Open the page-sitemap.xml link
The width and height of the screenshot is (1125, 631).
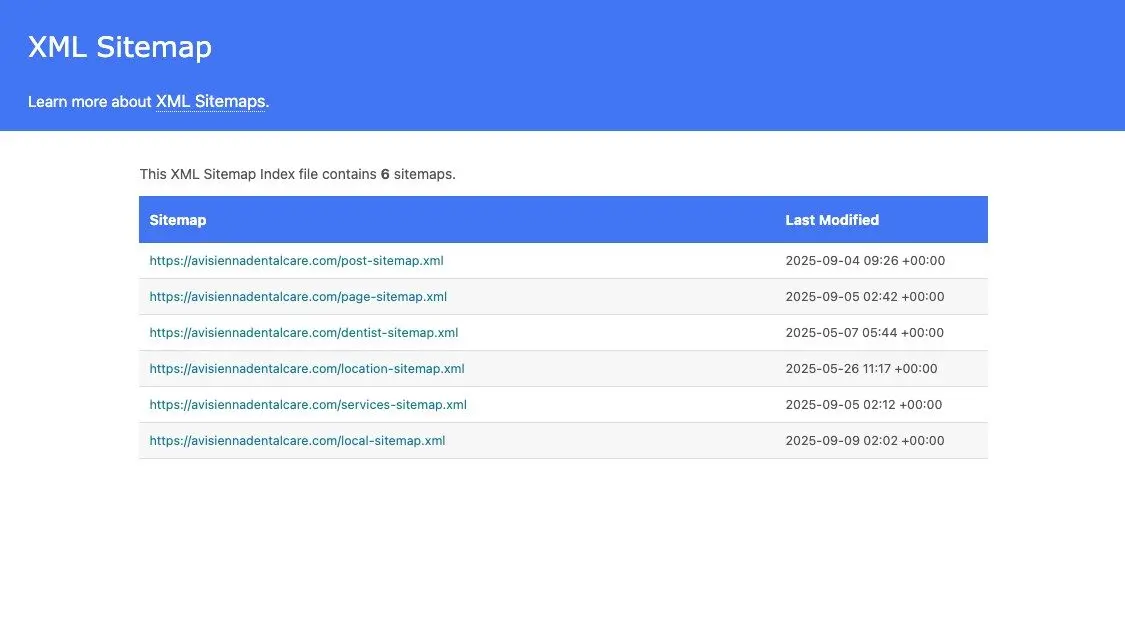(298, 296)
